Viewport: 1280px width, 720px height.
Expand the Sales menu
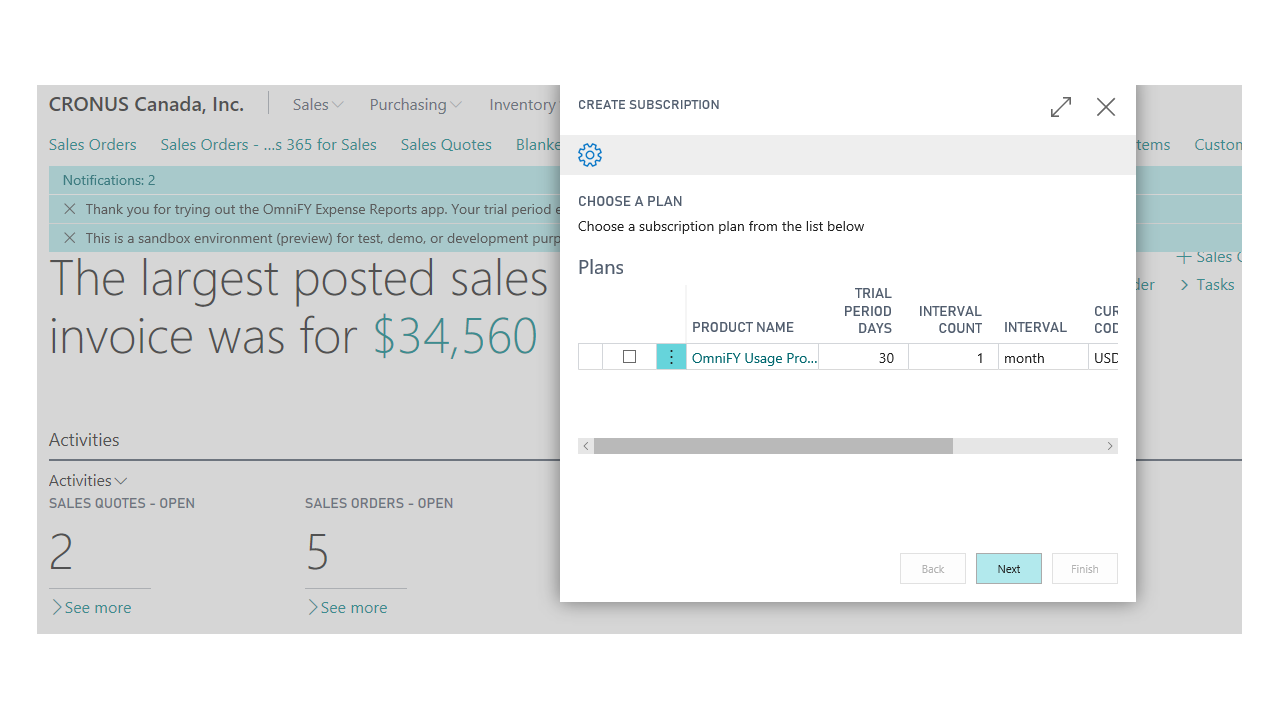click(318, 105)
